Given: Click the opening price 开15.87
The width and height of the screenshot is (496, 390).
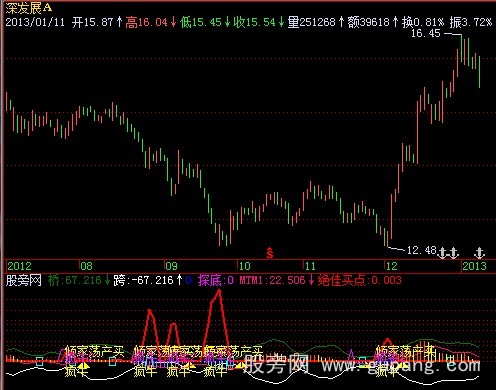Looking at the screenshot, I should point(93,22).
